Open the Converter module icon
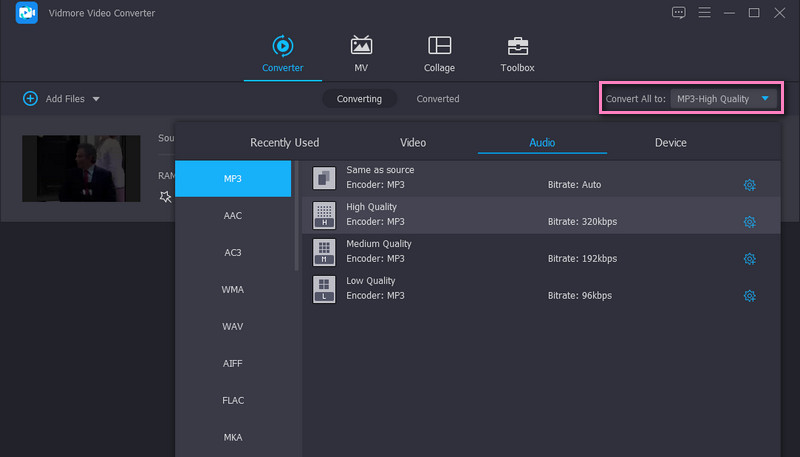Viewport: 800px width, 457px height. (282, 46)
